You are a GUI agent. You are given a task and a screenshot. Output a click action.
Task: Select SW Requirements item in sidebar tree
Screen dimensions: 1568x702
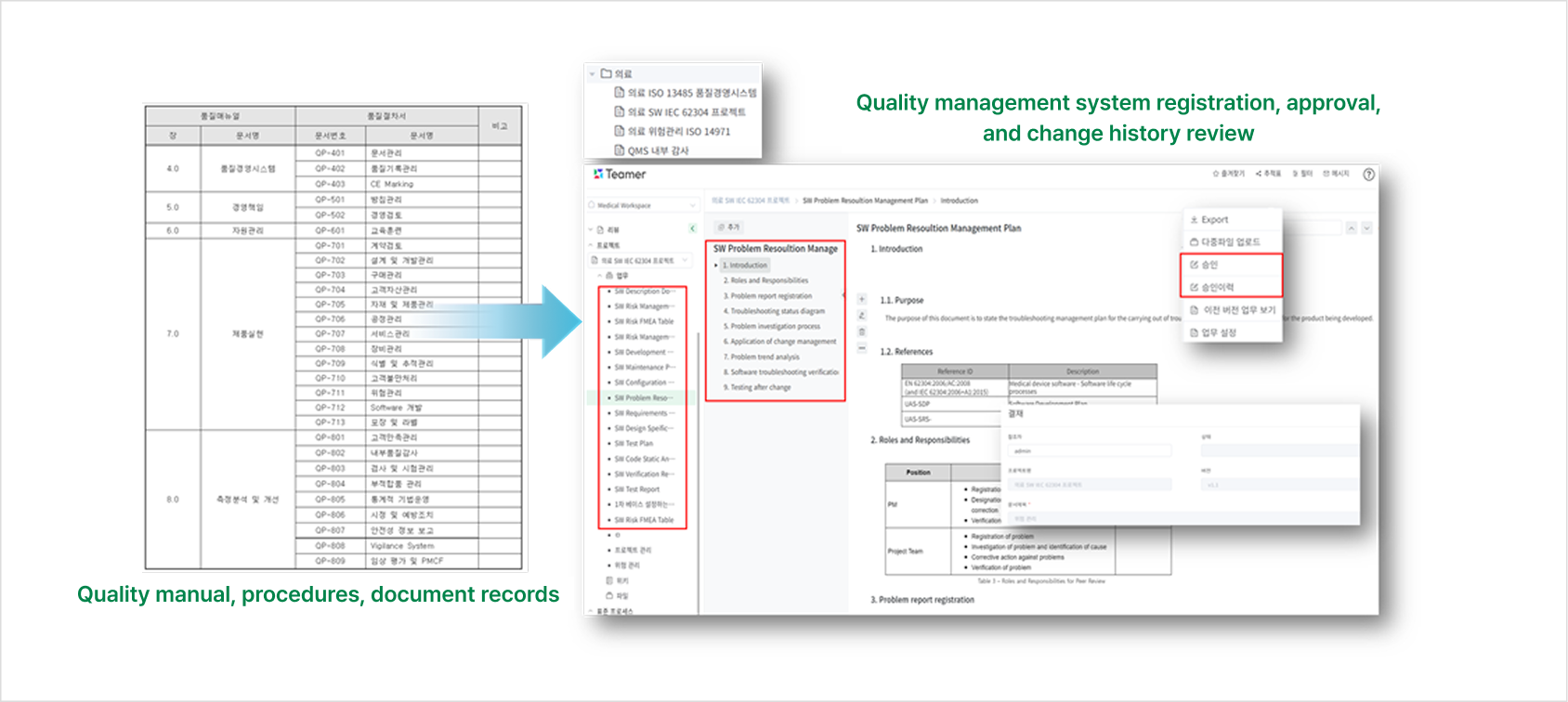point(644,413)
